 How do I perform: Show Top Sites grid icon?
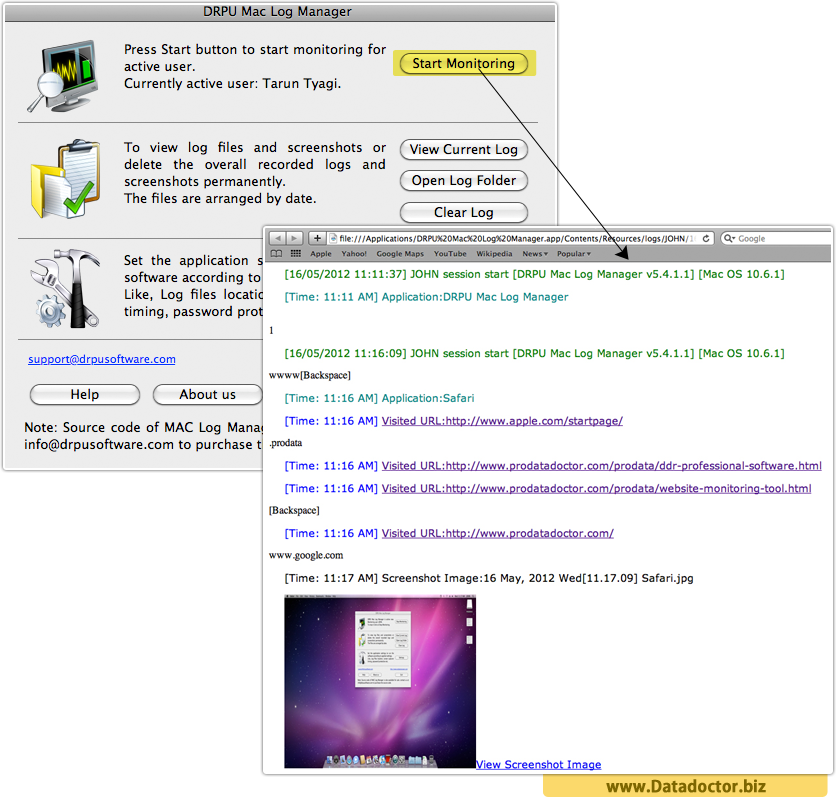coord(296,254)
